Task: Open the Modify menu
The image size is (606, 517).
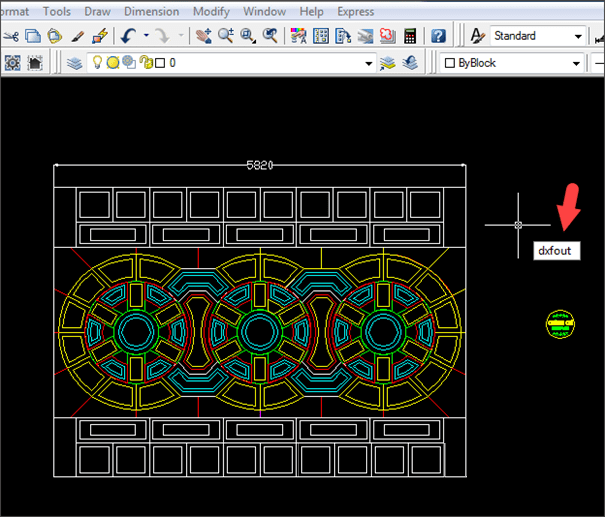Action: pyautogui.click(x=211, y=12)
